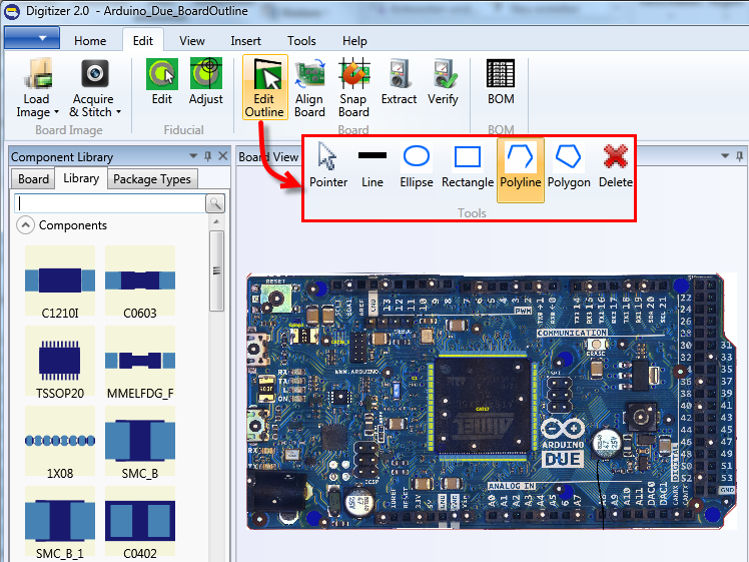Pin the Board View panel

739,156
